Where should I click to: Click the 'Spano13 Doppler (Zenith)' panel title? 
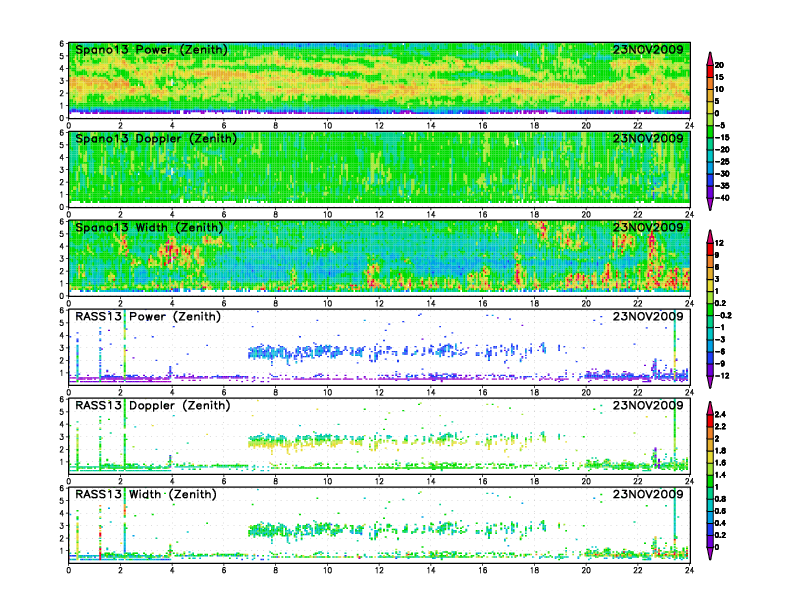[x=156, y=138]
